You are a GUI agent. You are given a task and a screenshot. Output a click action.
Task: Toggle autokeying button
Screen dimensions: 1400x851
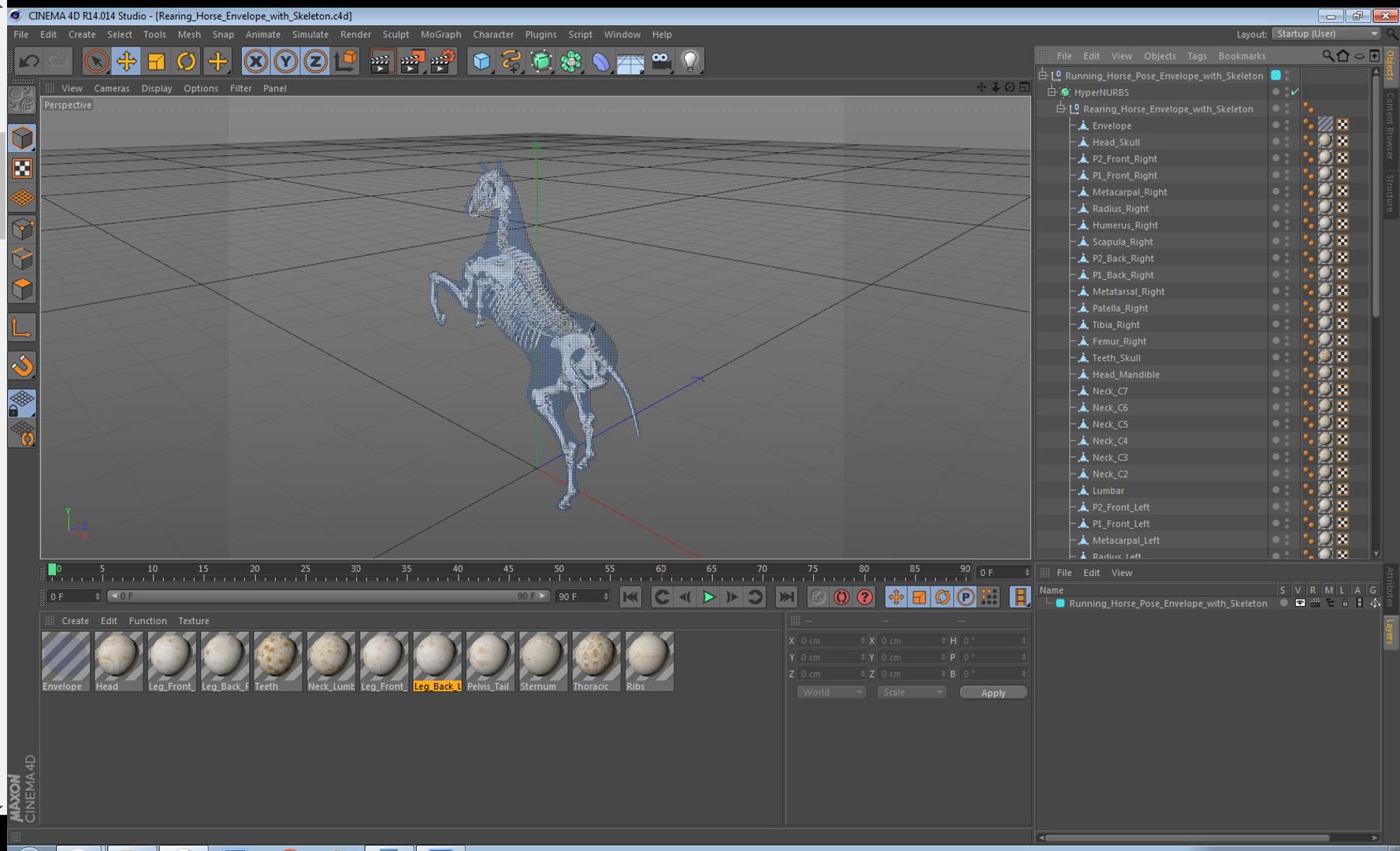(841, 596)
